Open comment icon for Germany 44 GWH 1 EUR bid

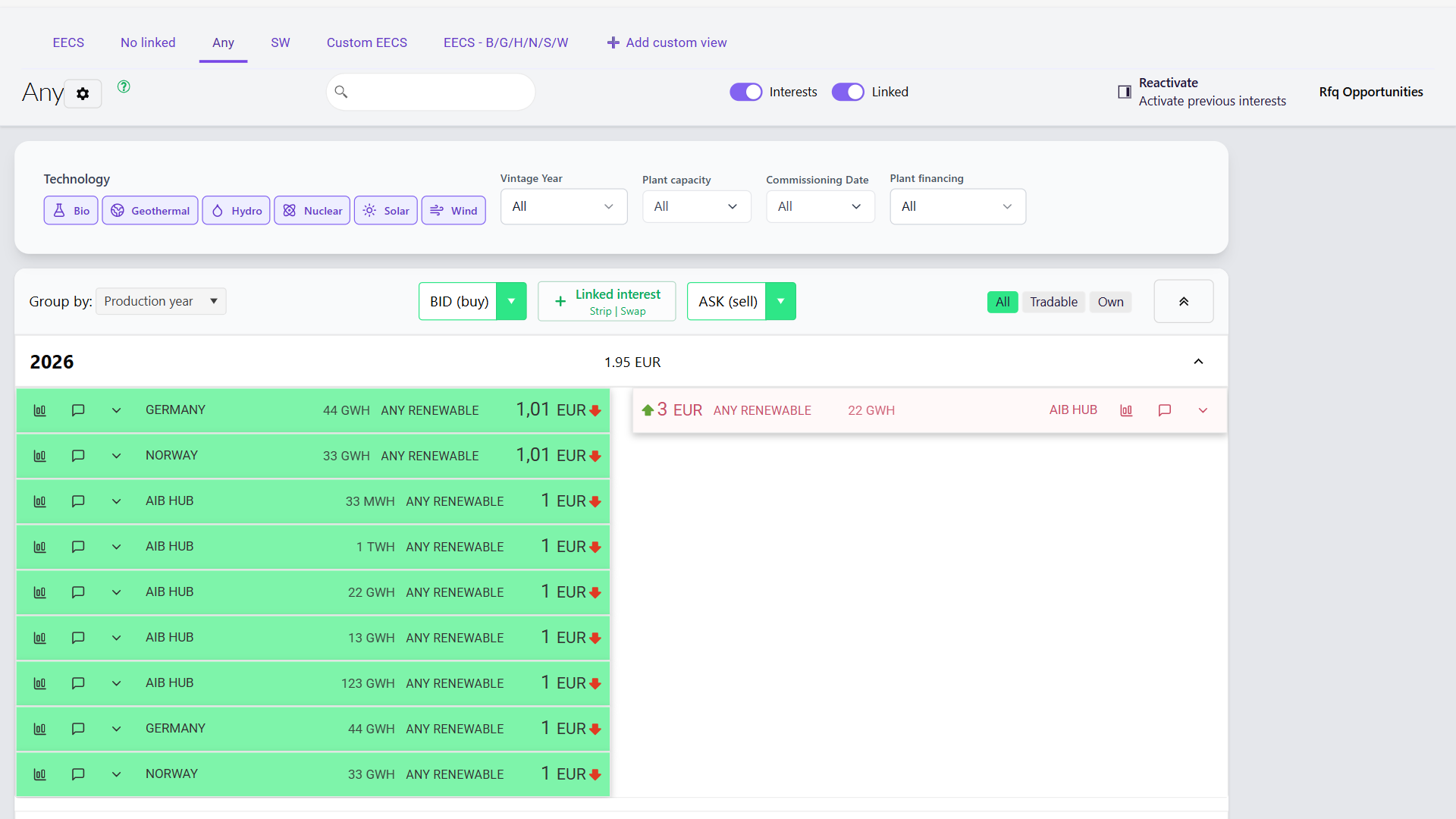(x=78, y=729)
